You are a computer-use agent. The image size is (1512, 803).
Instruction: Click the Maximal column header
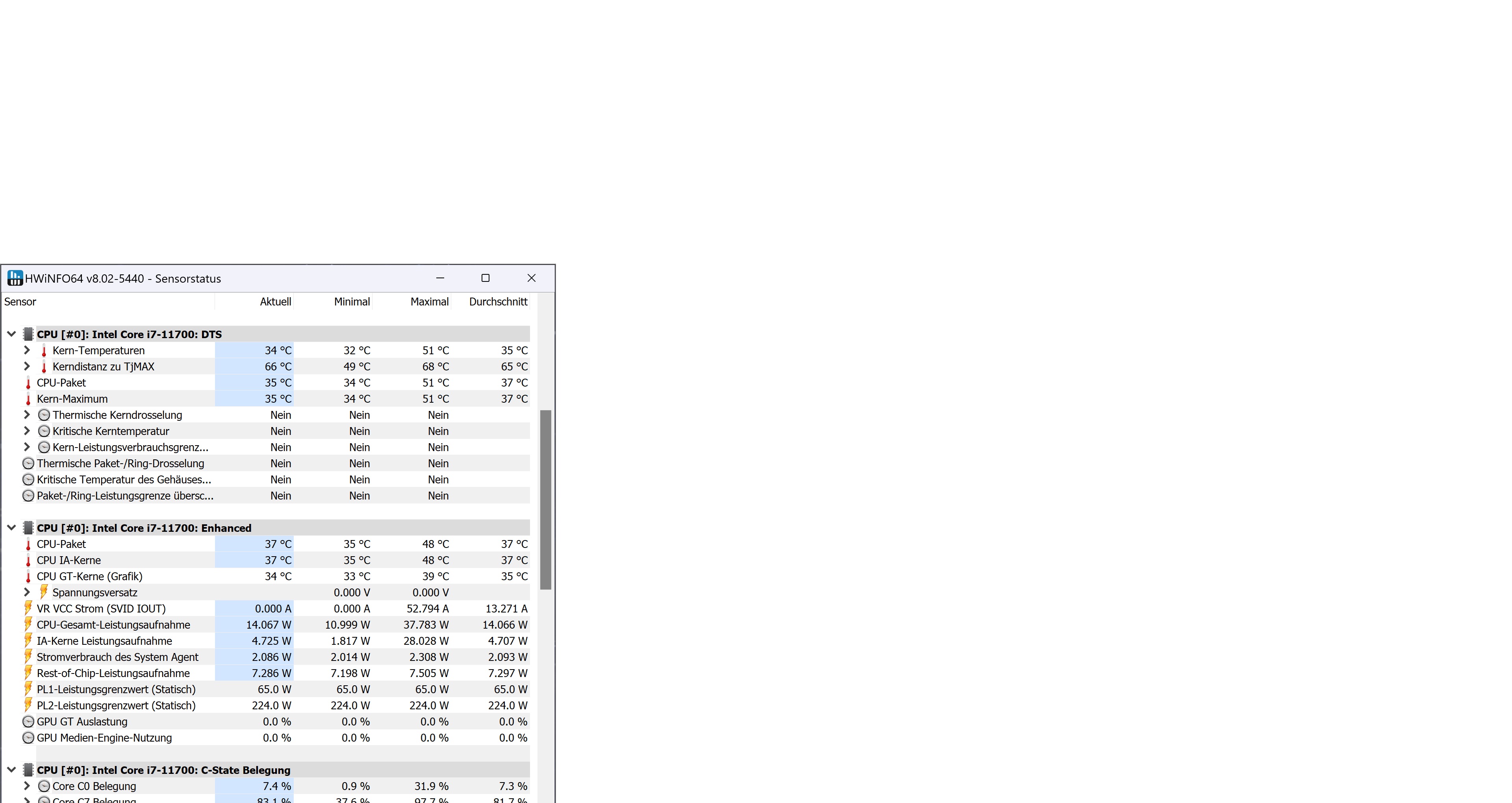(429, 302)
